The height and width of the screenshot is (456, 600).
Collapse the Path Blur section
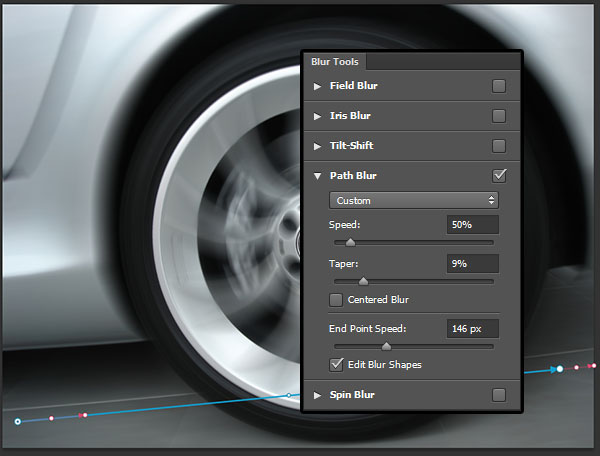pos(318,176)
